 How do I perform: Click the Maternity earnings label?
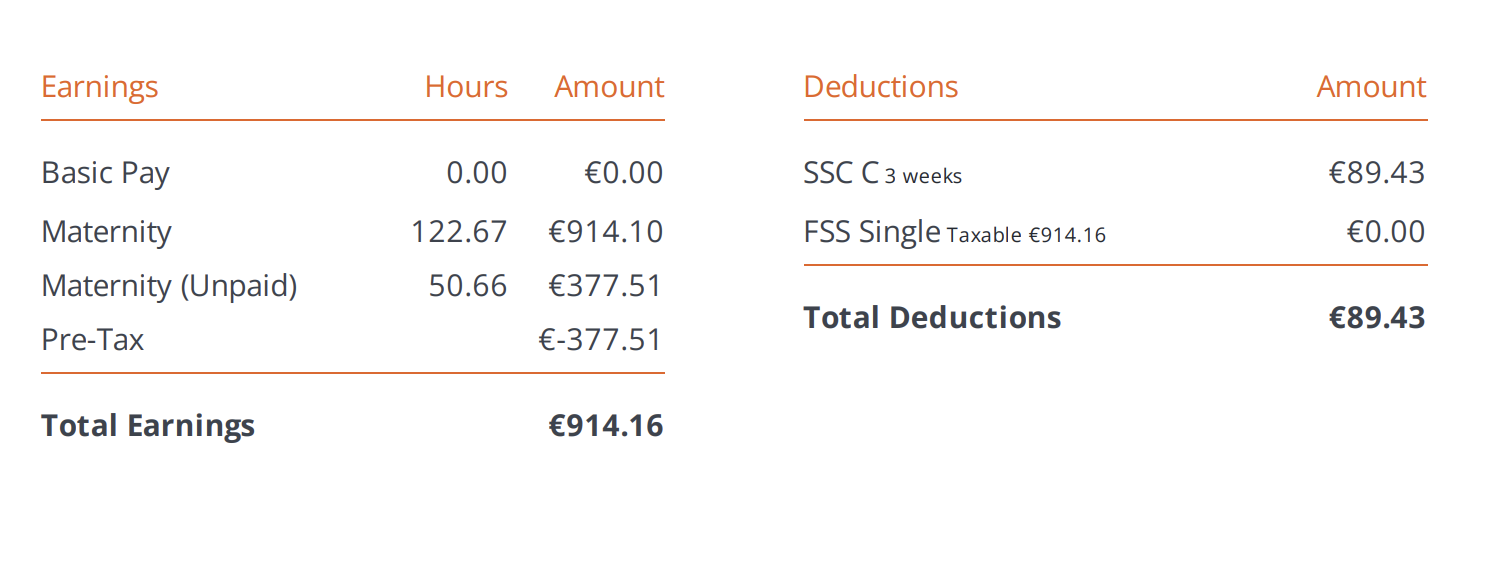point(107,233)
